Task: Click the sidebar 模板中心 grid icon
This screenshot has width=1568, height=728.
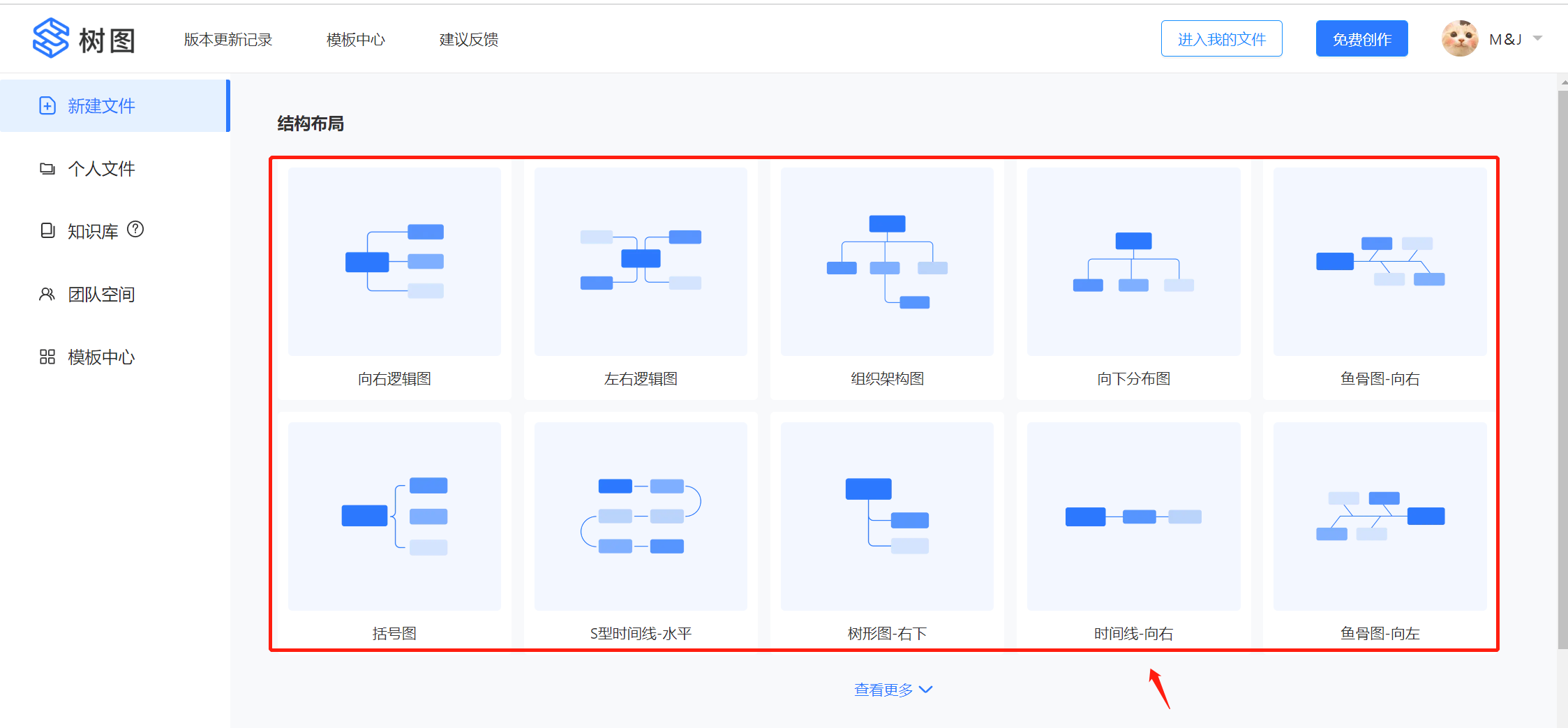Action: click(47, 357)
